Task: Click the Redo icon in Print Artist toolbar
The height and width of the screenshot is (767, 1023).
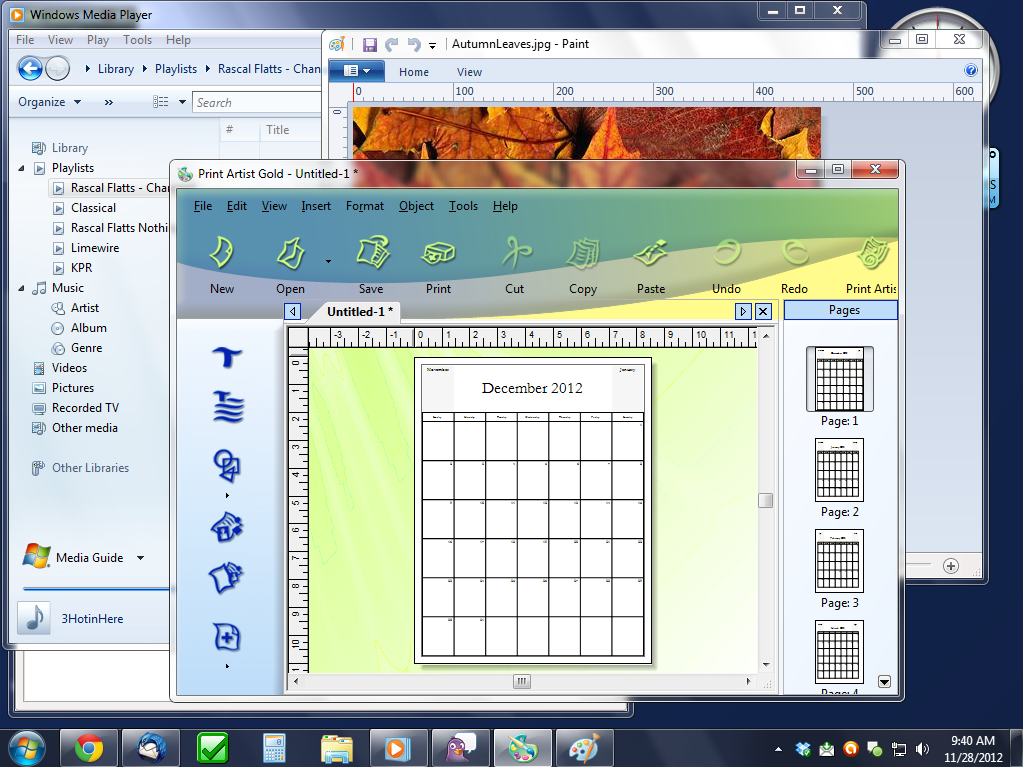Action: pos(795,252)
